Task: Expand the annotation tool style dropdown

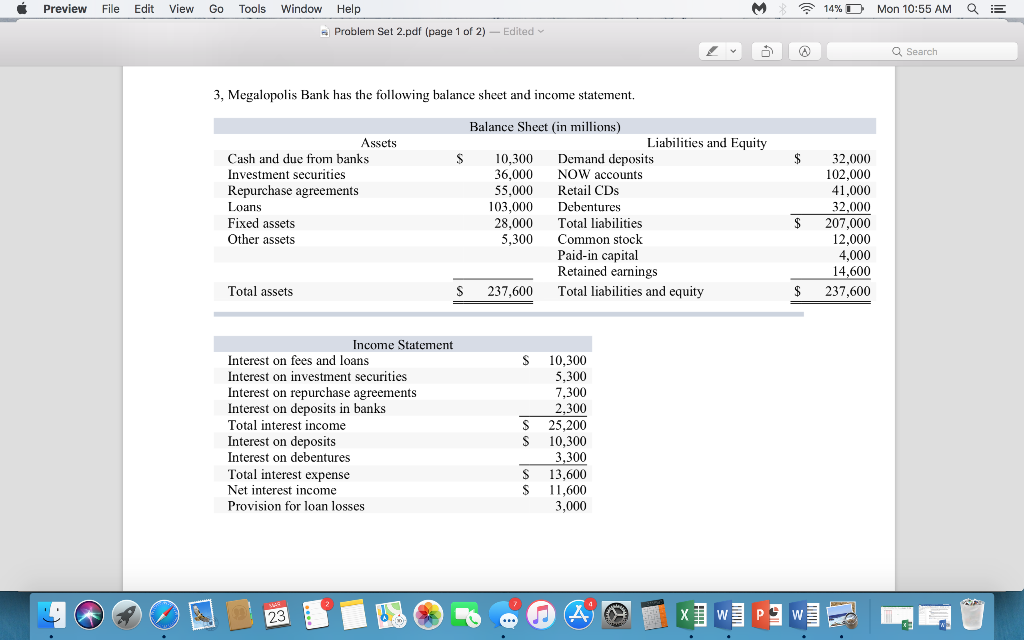Action: pyautogui.click(x=732, y=50)
